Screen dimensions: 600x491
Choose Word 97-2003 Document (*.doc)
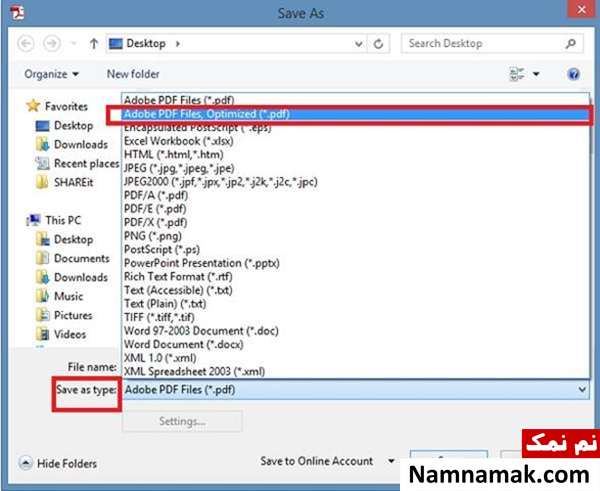[x=355, y=331]
